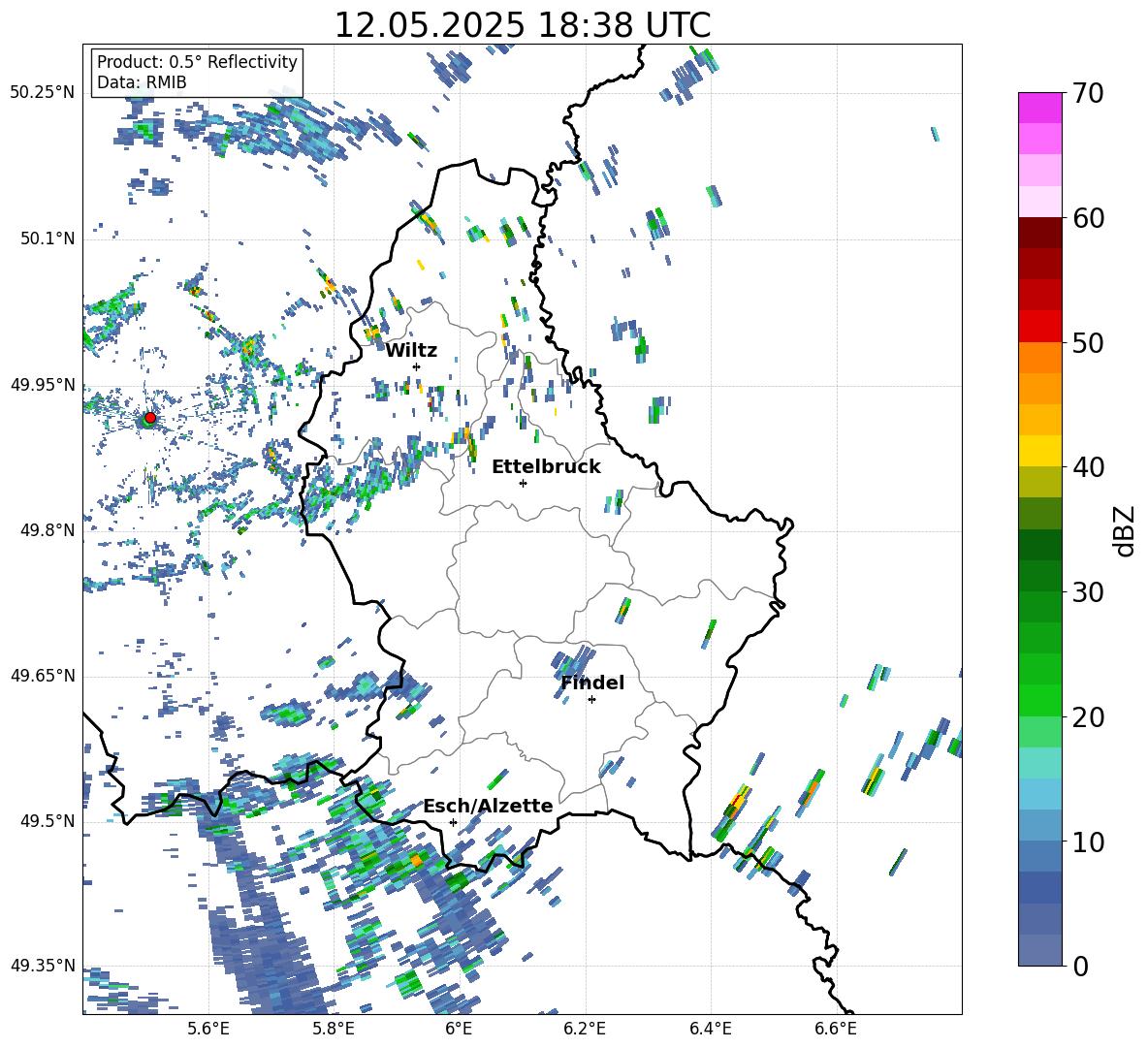
Task: Click the 6.2°E longitude label
Action: pos(585,1029)
